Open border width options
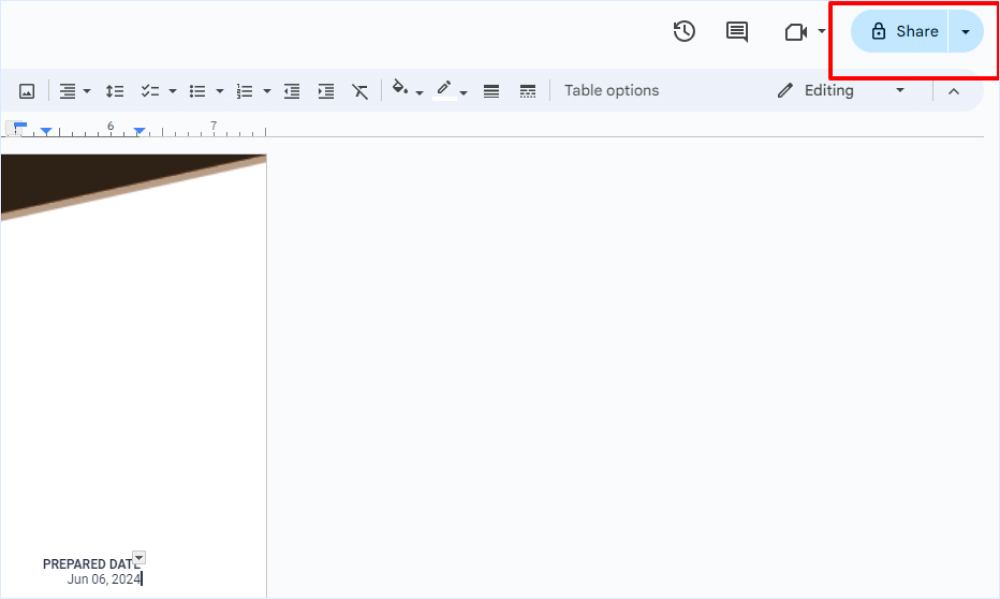The width and height of the screenshot is (1000, 599). pyautogui.click(x=491, y=91)
